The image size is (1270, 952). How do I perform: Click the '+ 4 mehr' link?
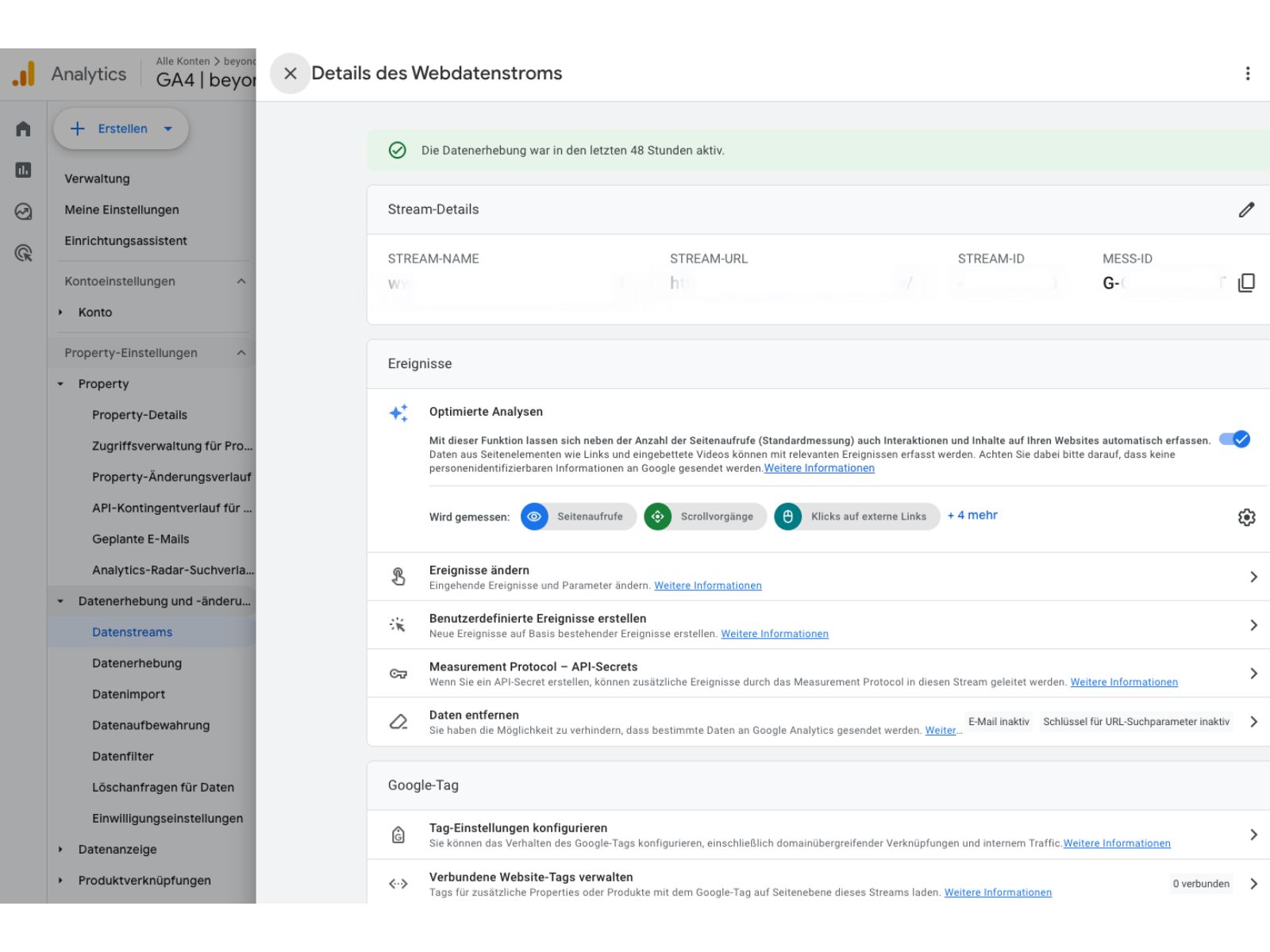972,515
